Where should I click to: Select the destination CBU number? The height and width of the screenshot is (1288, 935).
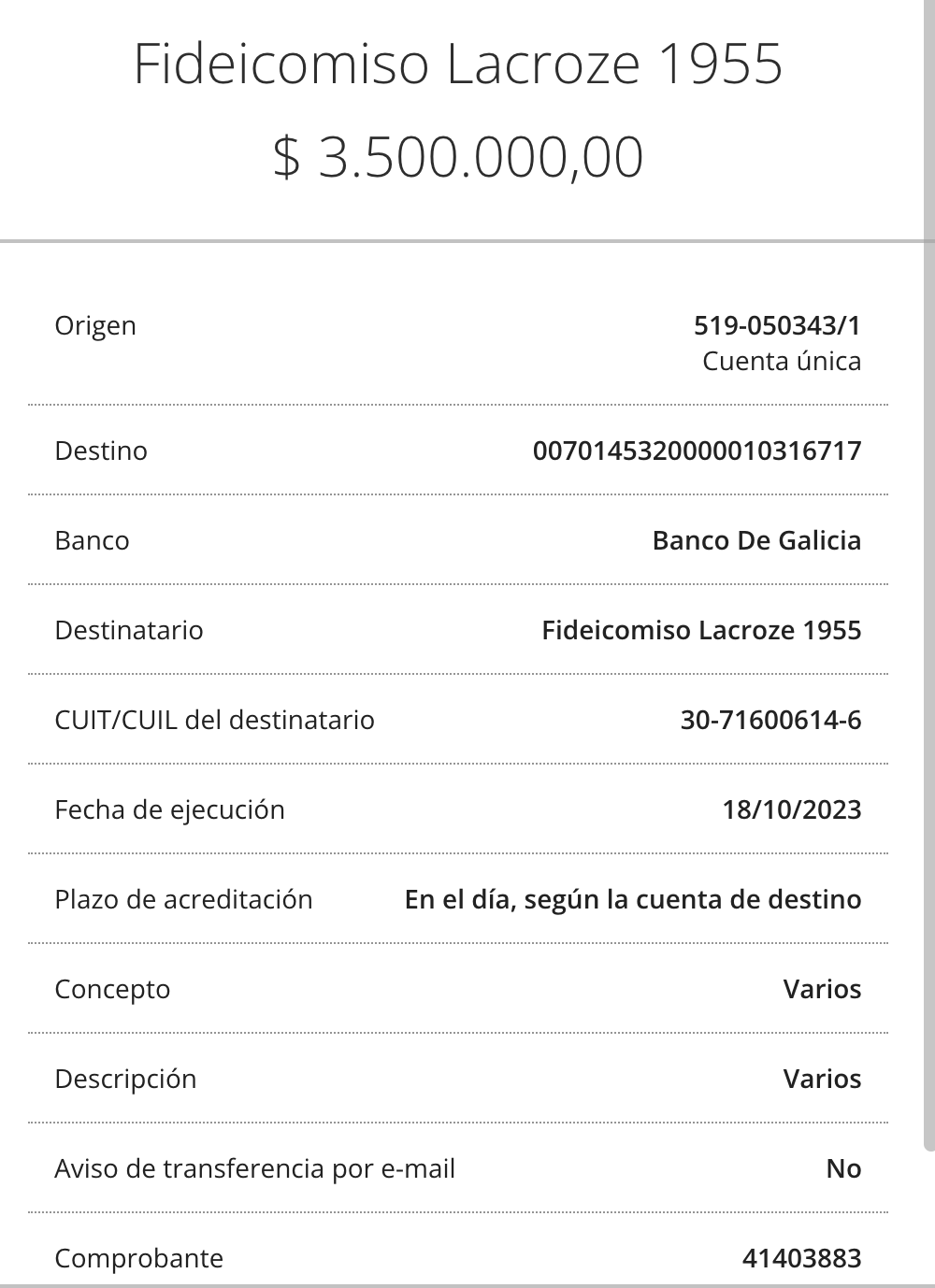coord(697,451)
